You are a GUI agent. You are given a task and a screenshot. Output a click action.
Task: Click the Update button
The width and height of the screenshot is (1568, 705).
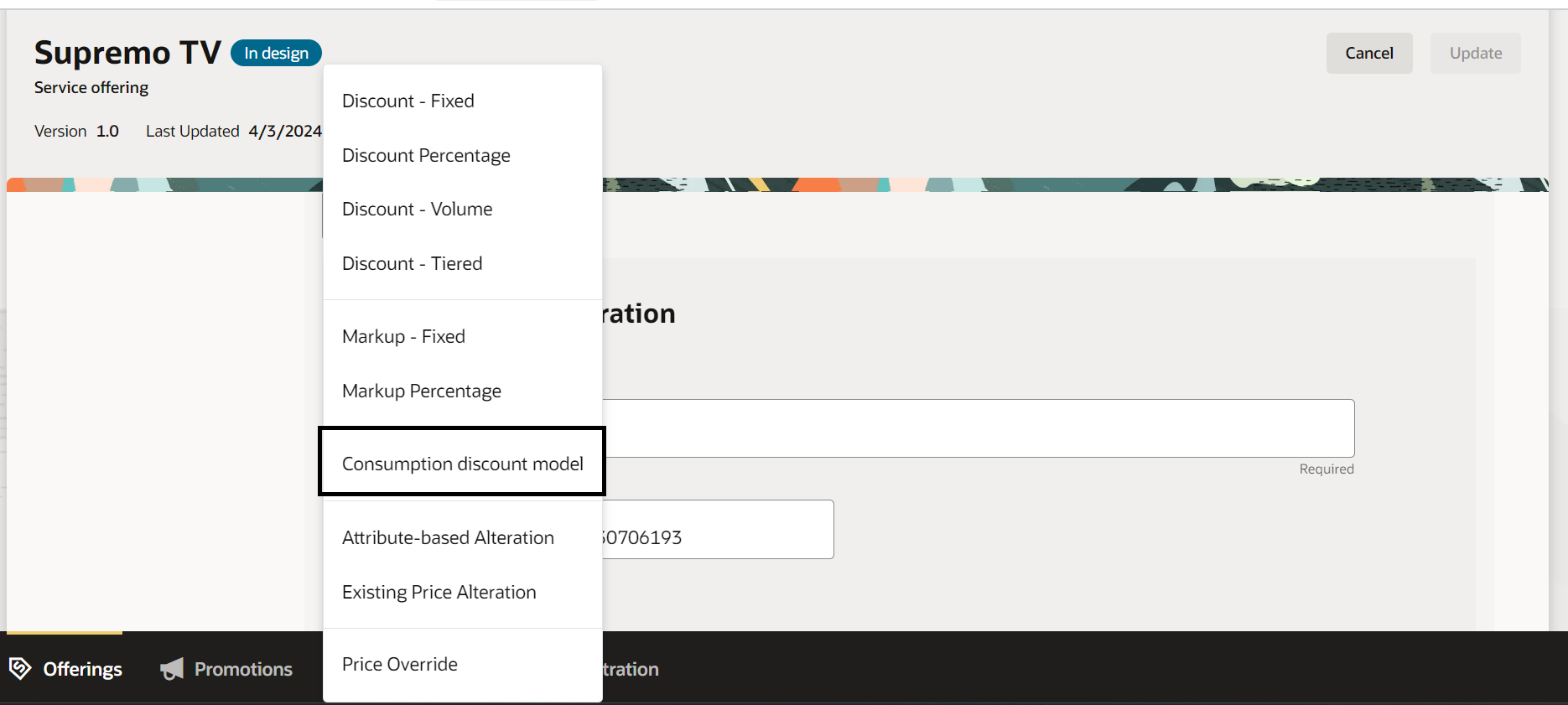click(1476, 53)
